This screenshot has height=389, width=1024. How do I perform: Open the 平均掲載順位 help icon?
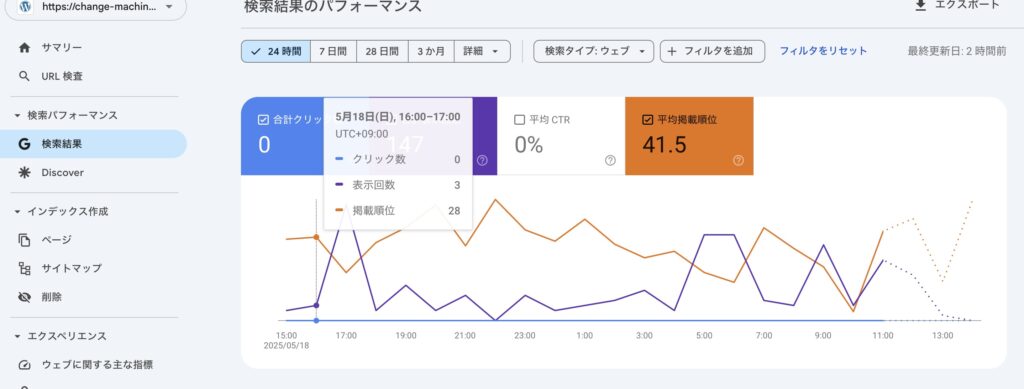tap(738, 160)
